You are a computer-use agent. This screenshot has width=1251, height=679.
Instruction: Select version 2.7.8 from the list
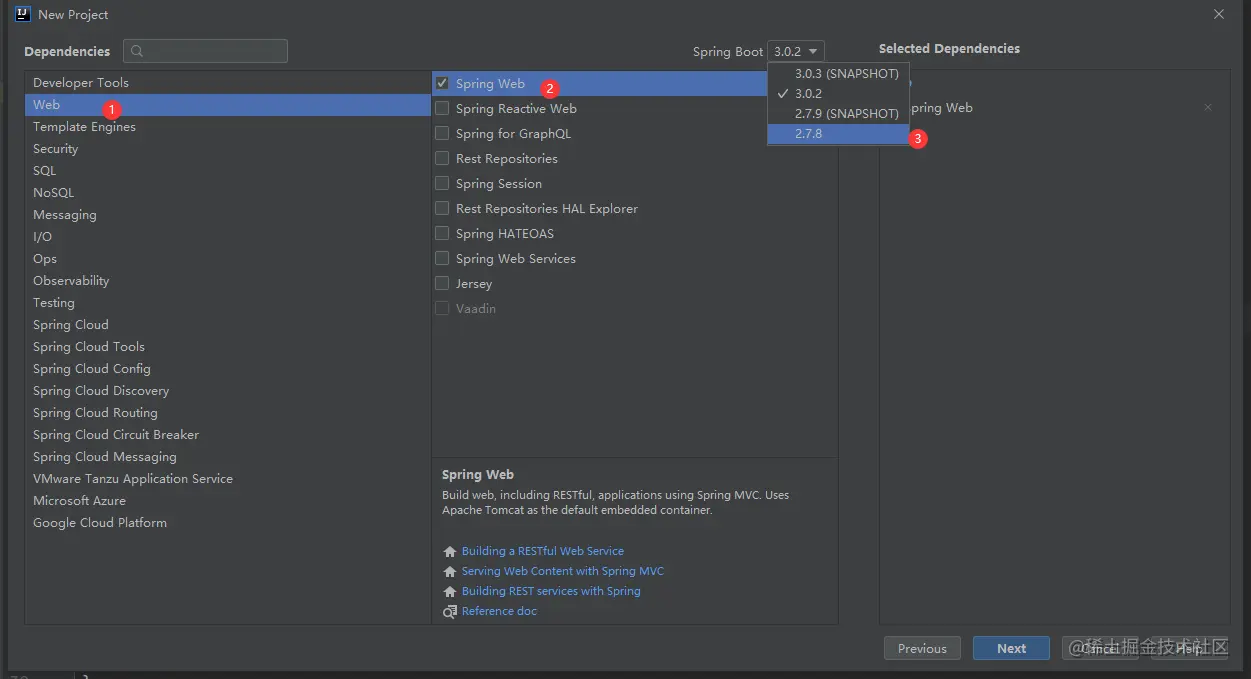809,133
